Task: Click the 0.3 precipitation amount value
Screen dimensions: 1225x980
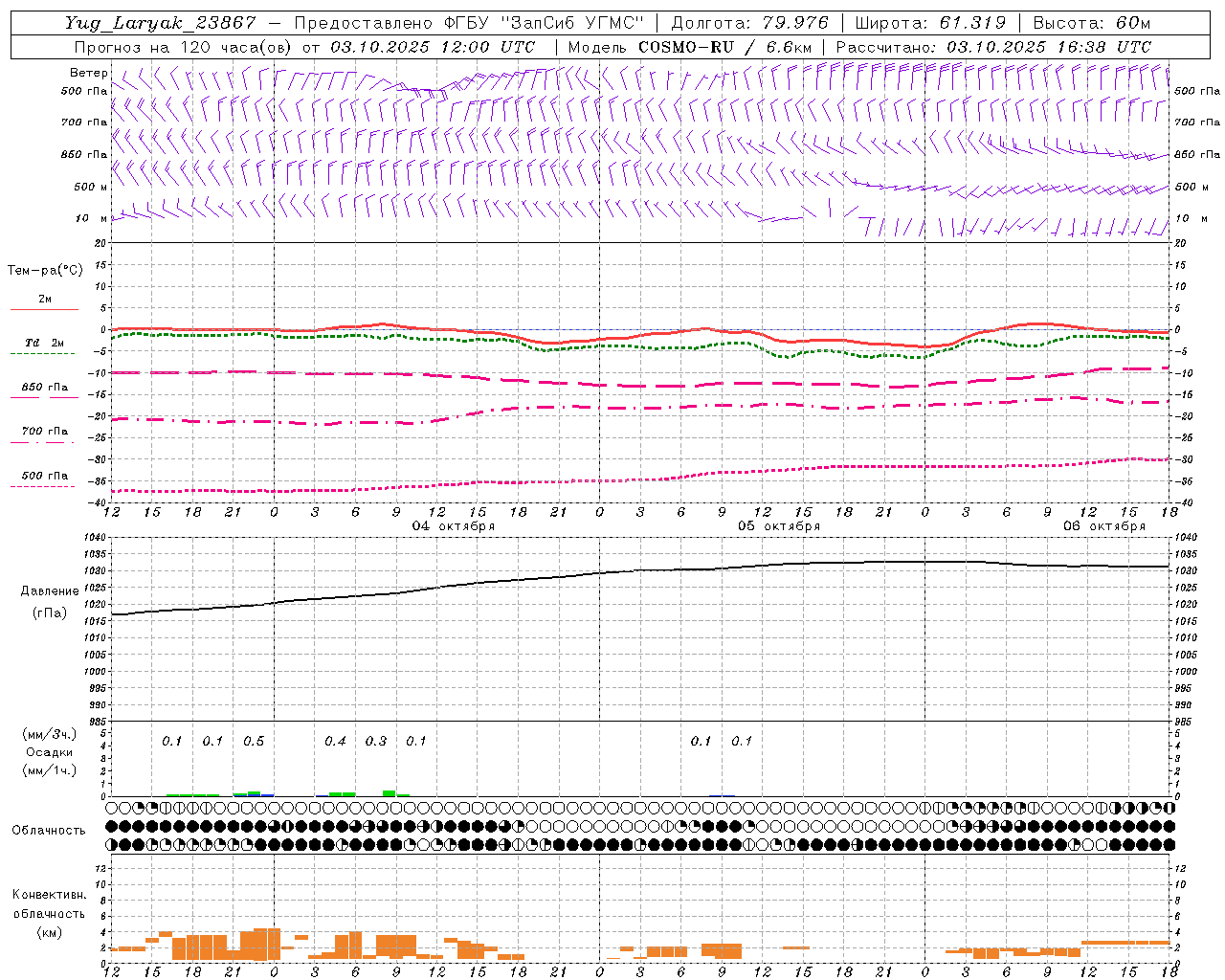Action: [376, 742]
